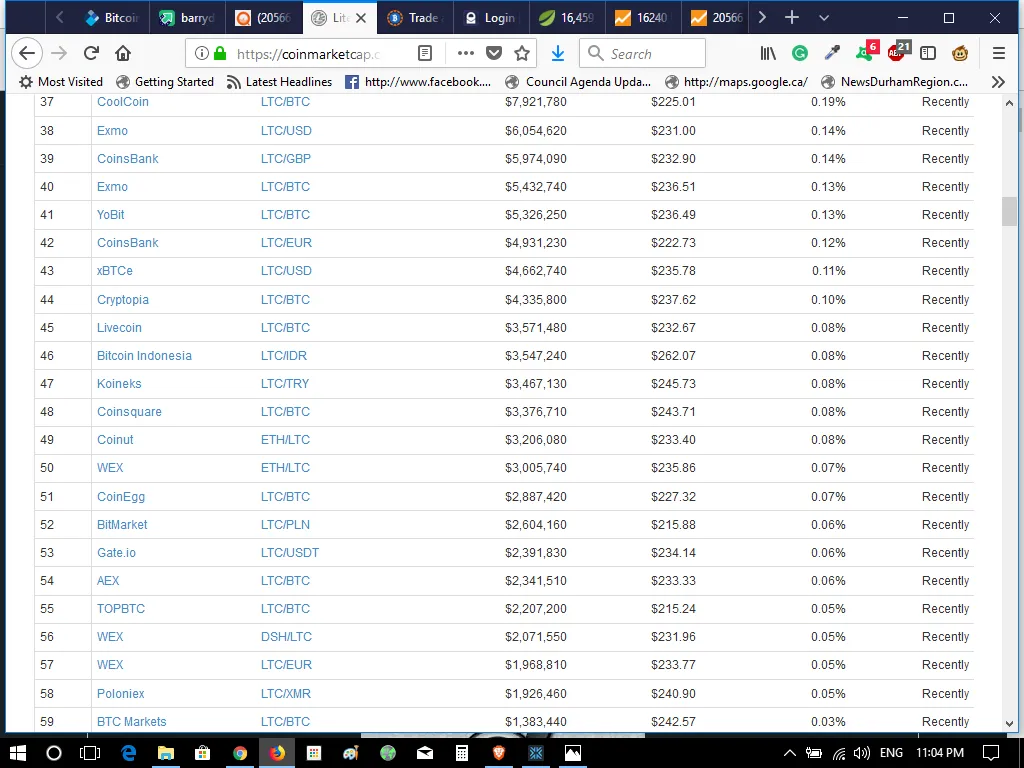
Task: Open Getting Started bookmark
Action: coord(165,82)
